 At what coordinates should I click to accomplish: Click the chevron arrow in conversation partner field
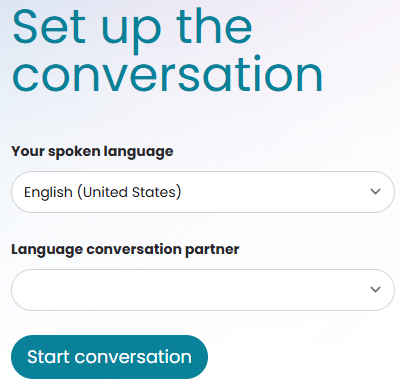[x=375, y=289]
